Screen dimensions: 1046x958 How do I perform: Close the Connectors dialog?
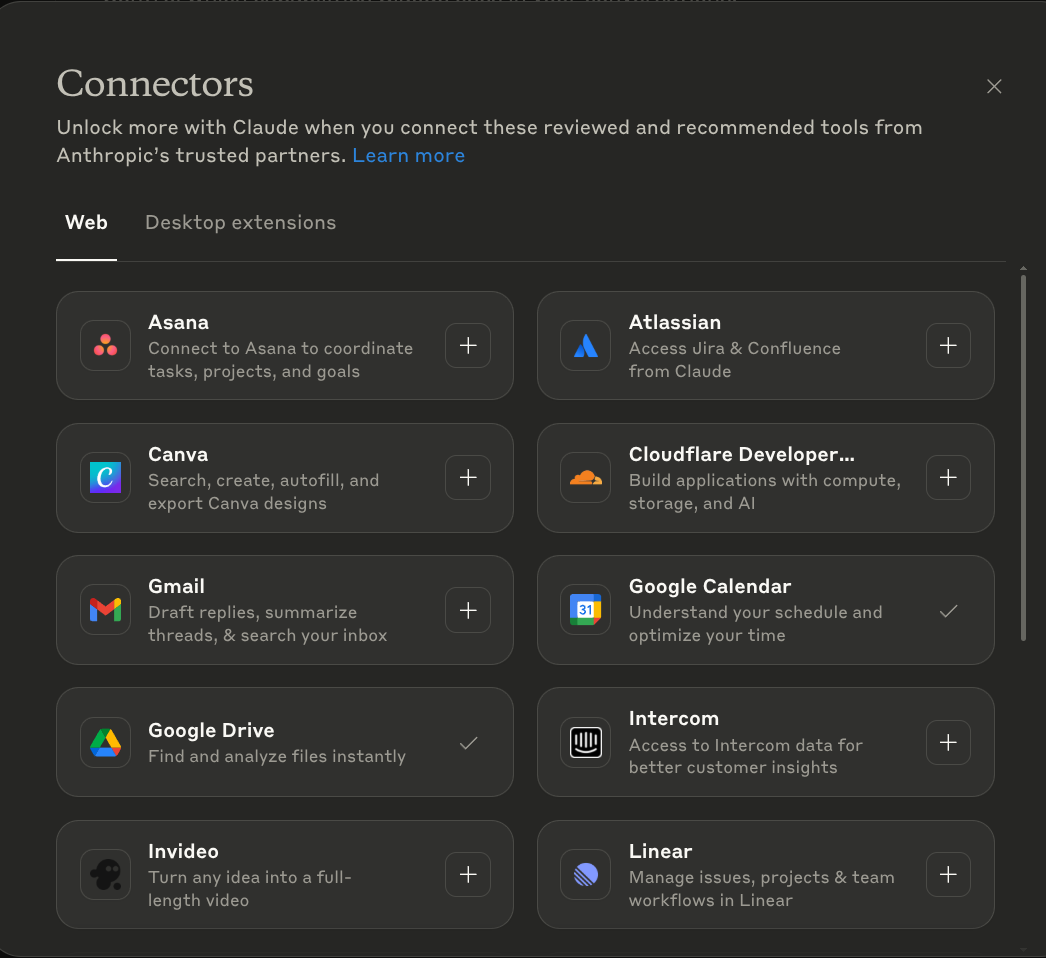pyautogui.click(x=994, y=87)
